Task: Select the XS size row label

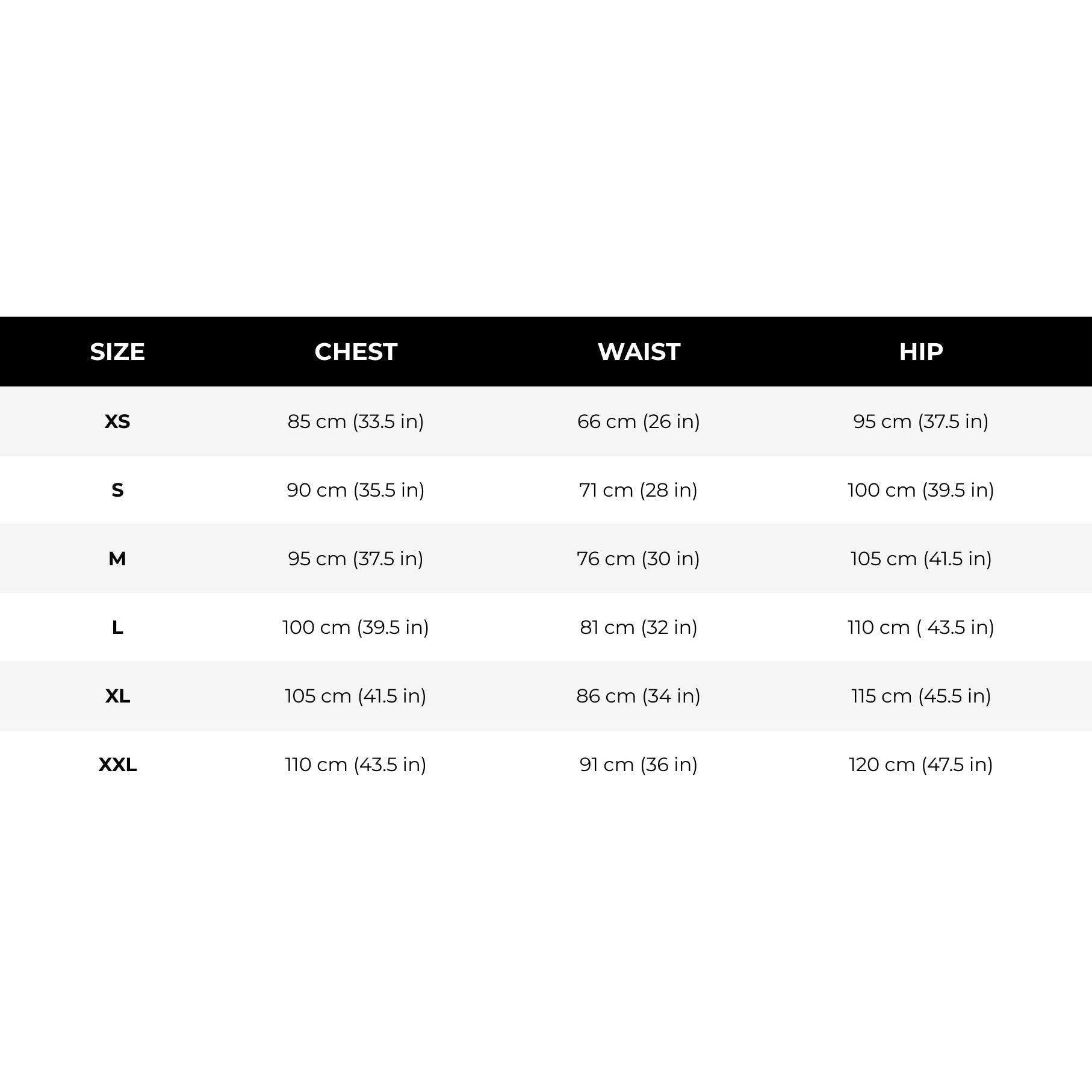Action: pyautogui.click(x=117, y=421)
